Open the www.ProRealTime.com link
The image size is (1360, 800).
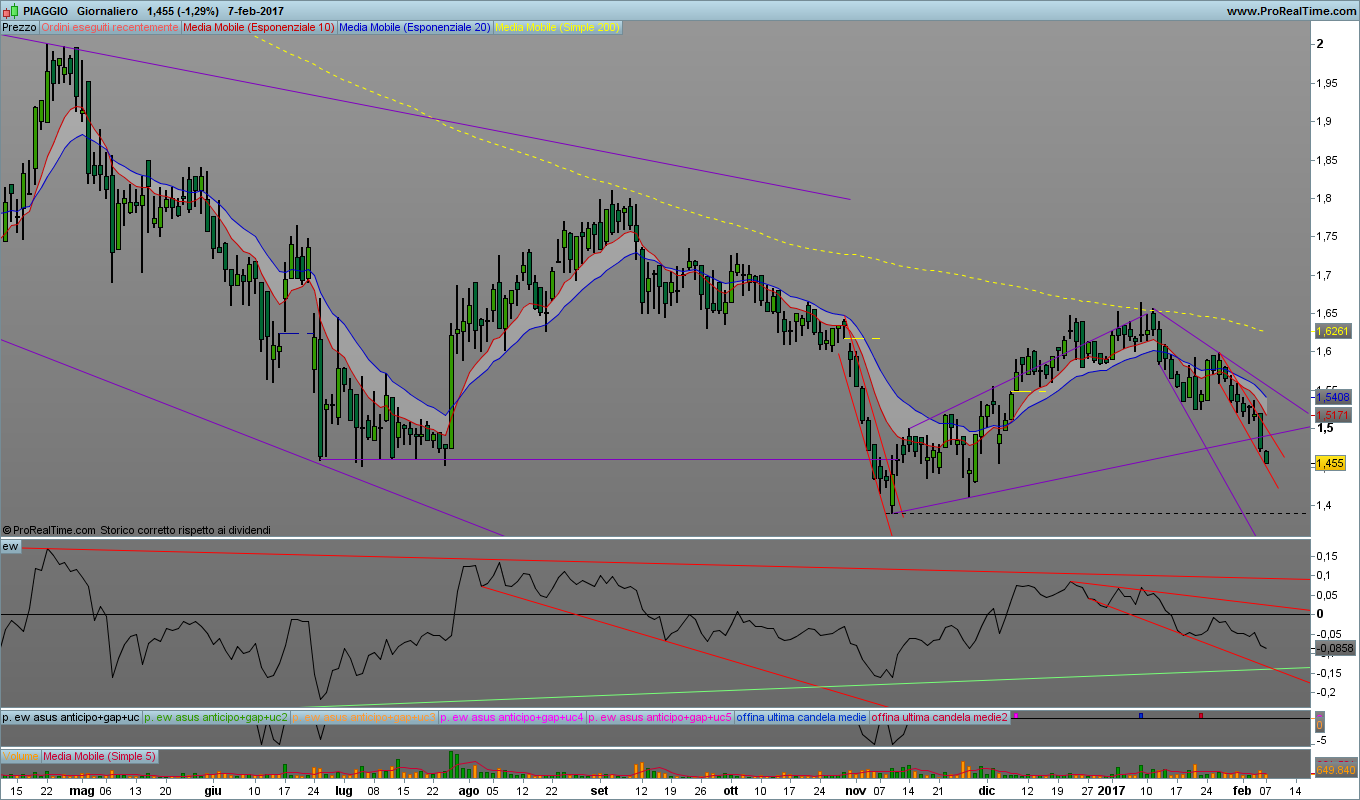point(1290,11)
